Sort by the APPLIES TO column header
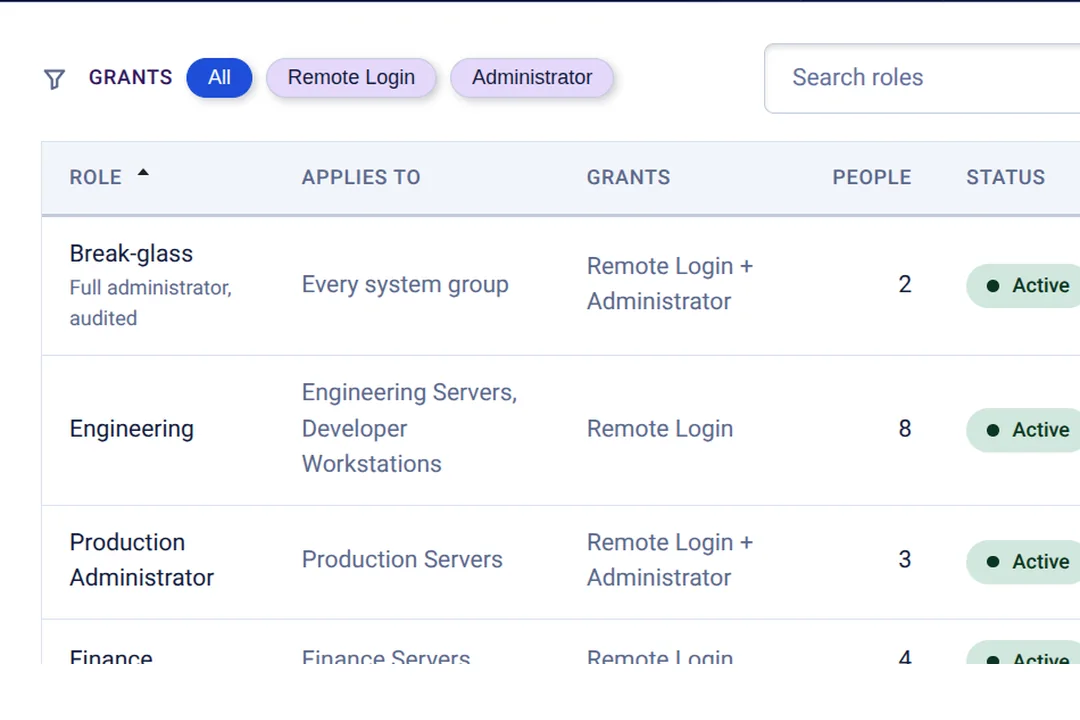The image size is (1080, 720). (x=361, y=177)
